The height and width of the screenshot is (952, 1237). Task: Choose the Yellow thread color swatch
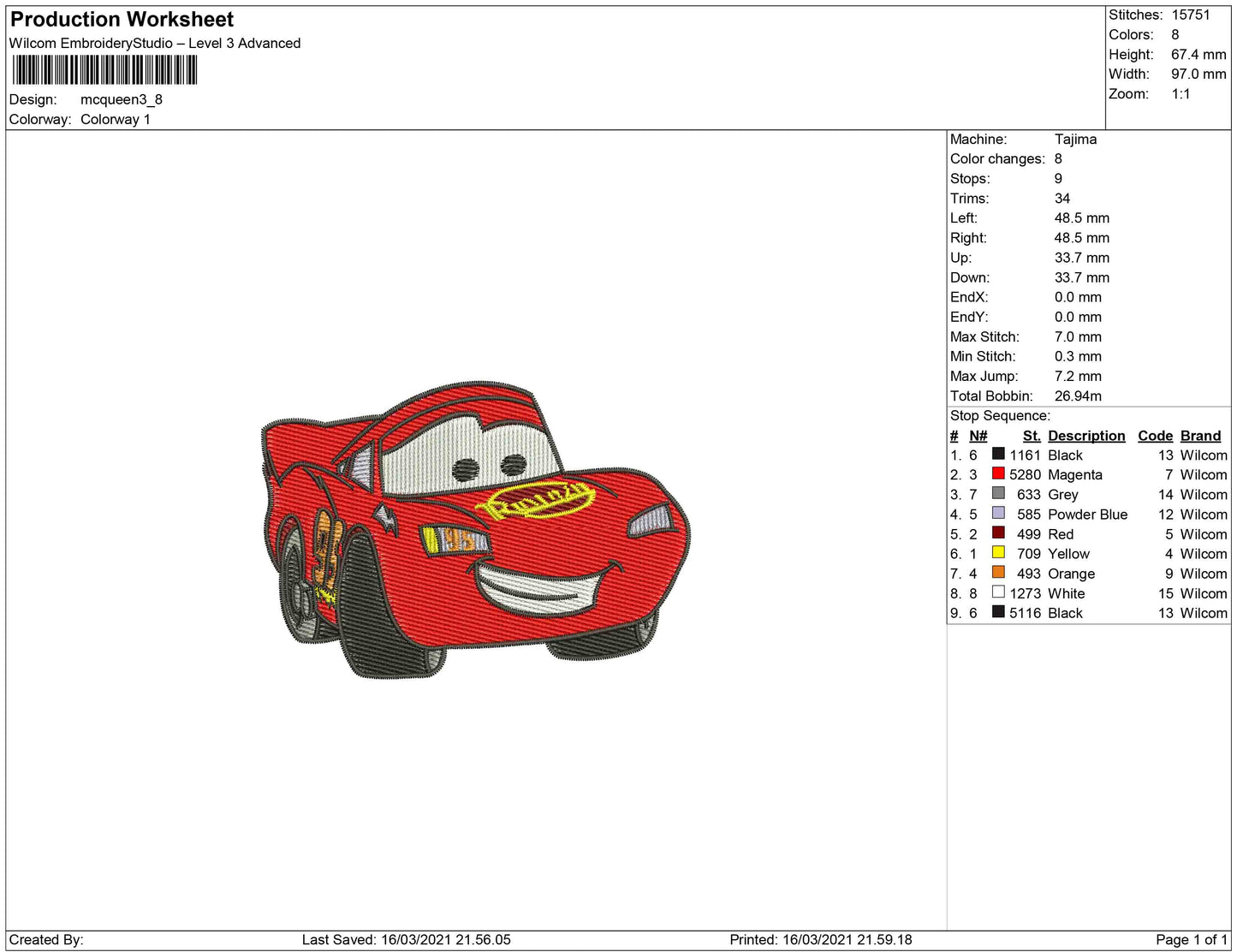[998, 552]
